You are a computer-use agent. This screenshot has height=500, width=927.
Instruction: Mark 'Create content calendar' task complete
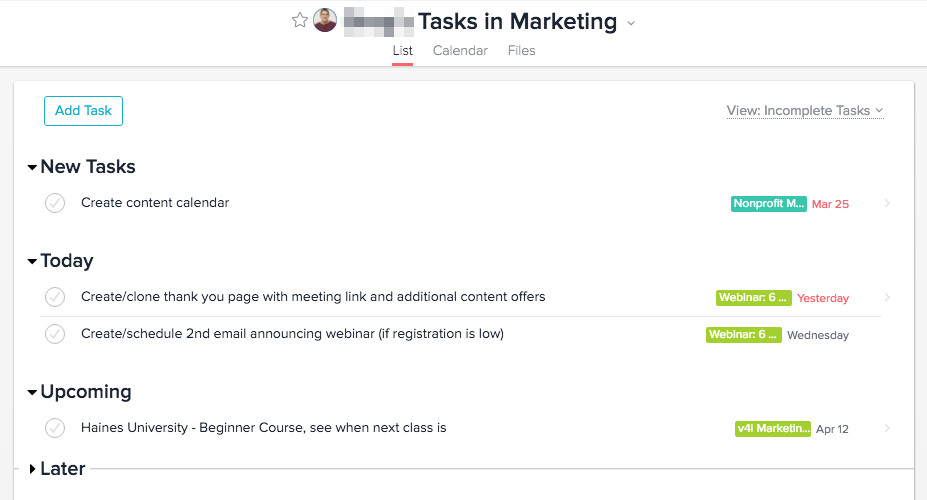pos(55,203)
